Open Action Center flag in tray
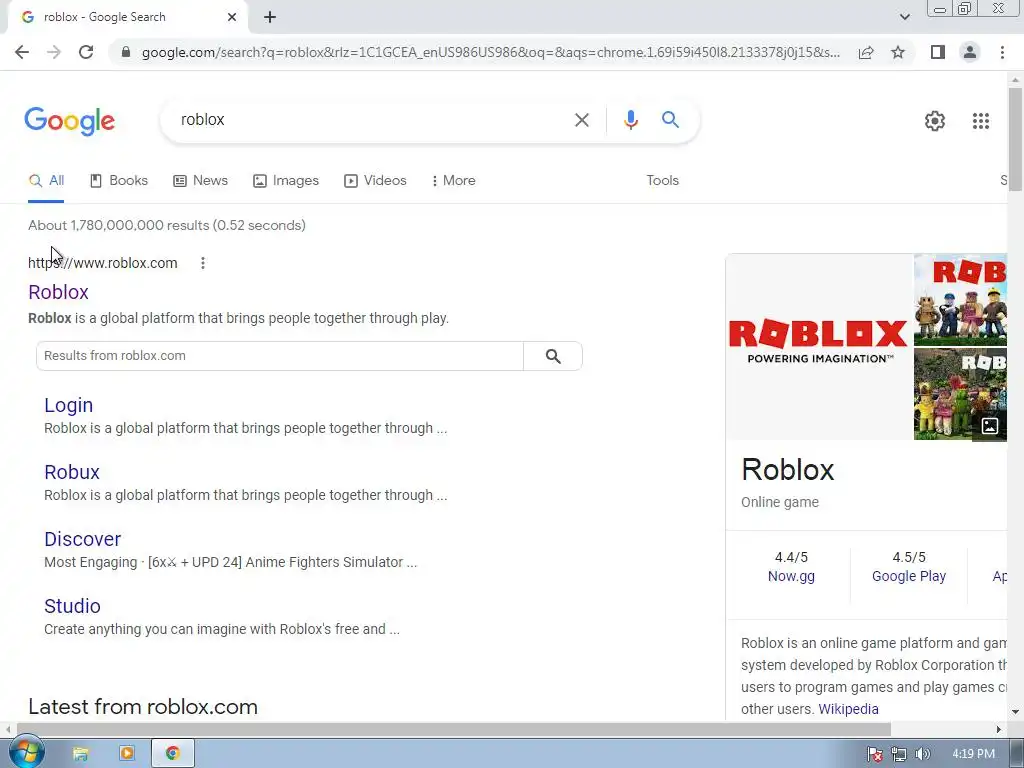The image size is (1024, 768). tap(874, 754)
